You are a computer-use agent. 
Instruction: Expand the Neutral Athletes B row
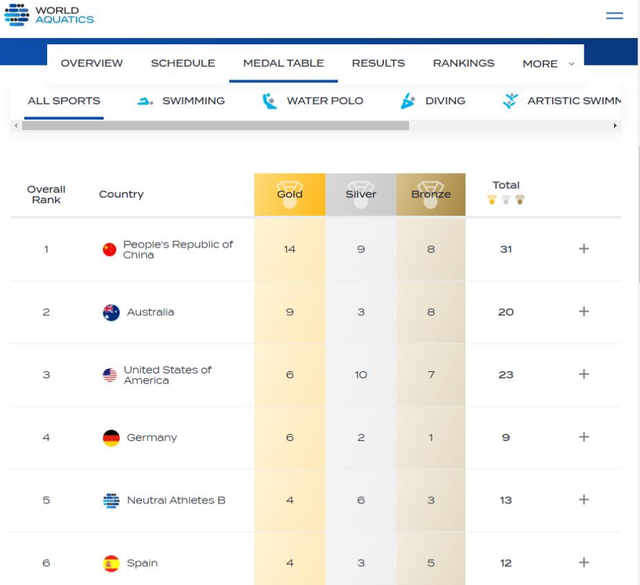pos(584,499)
